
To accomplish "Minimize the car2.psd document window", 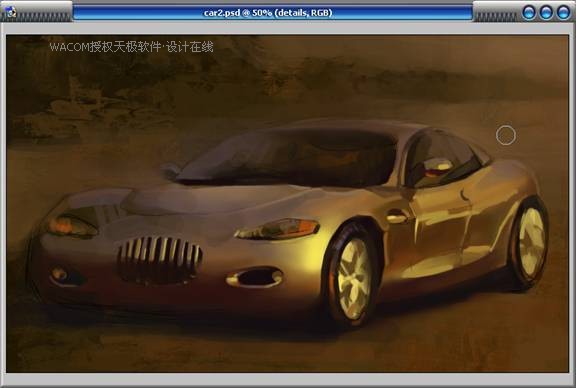I will pos(529,12).
